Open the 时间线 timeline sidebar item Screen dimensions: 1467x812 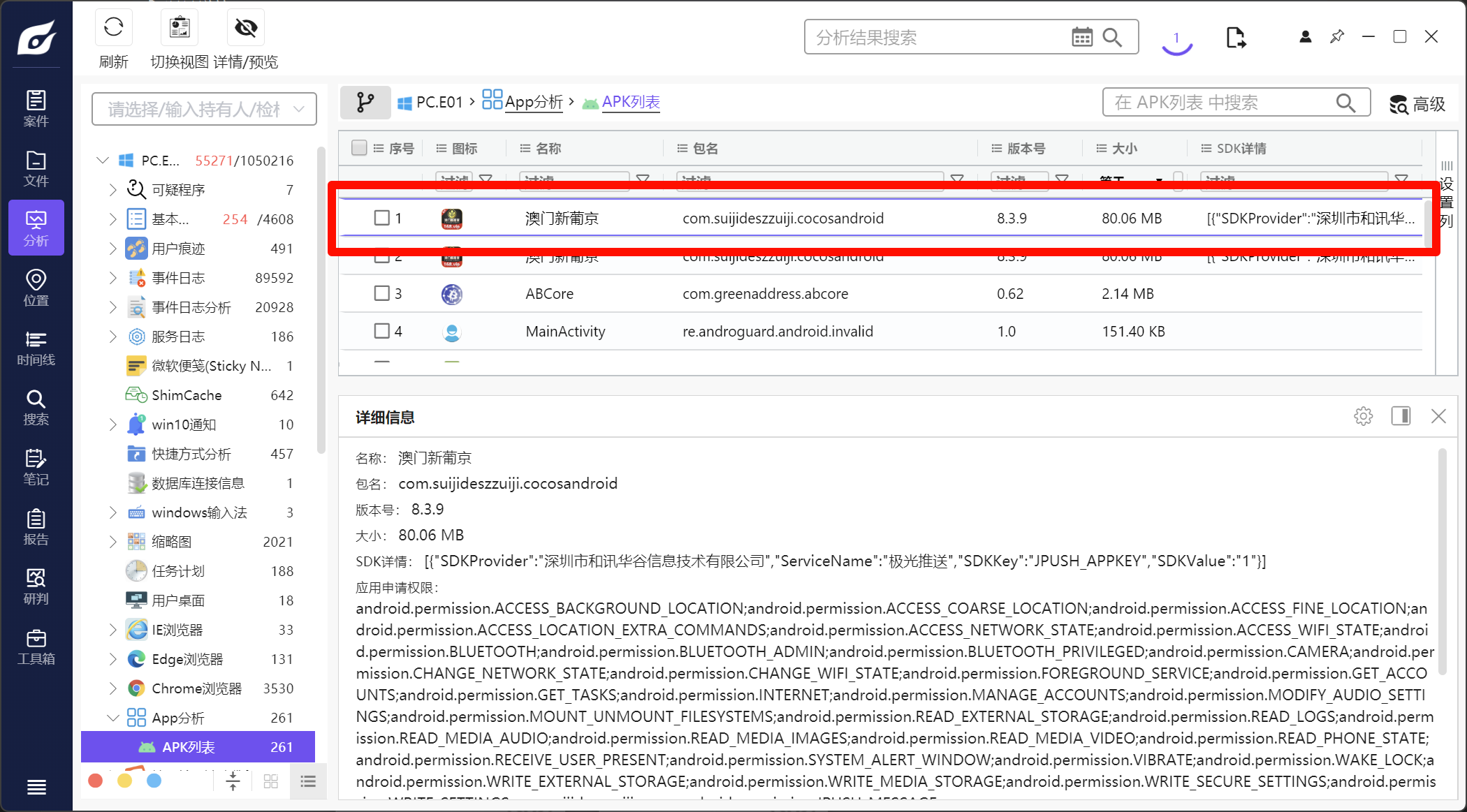tap(36, 348)
